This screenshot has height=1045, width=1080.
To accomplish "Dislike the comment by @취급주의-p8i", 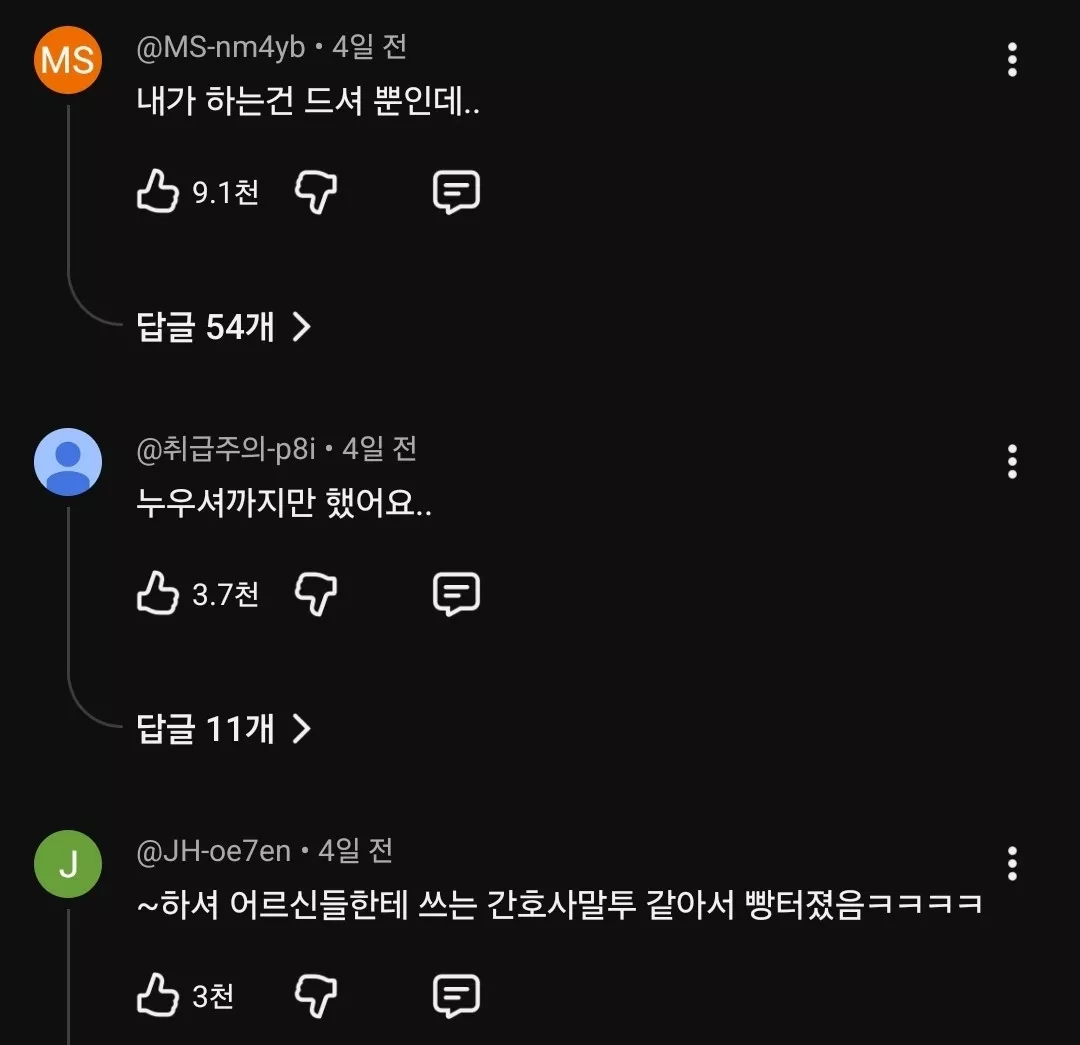I will point(316,594).
